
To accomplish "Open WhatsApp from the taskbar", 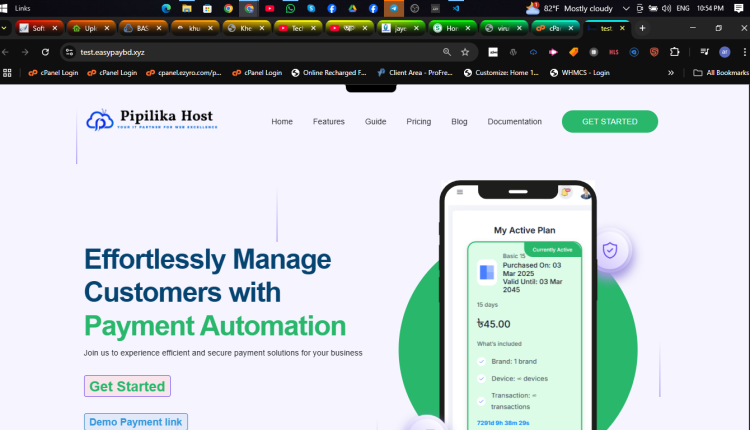I will click(290, 8).
